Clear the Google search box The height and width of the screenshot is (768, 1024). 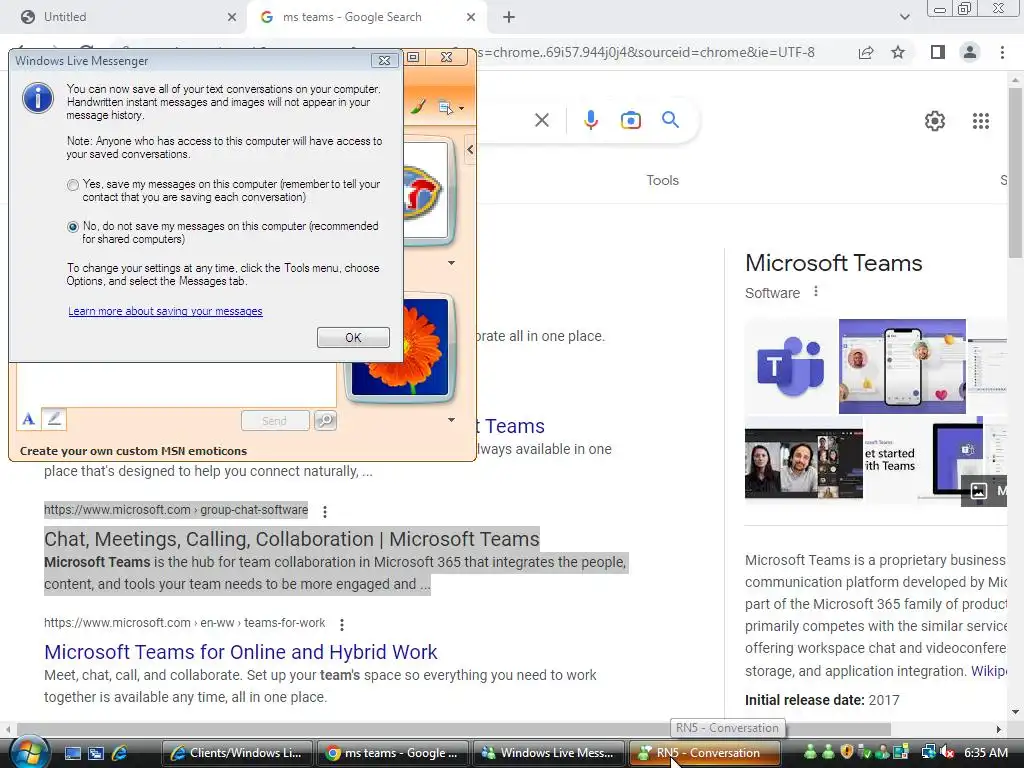pyautogui.click(x=541, y=120)
